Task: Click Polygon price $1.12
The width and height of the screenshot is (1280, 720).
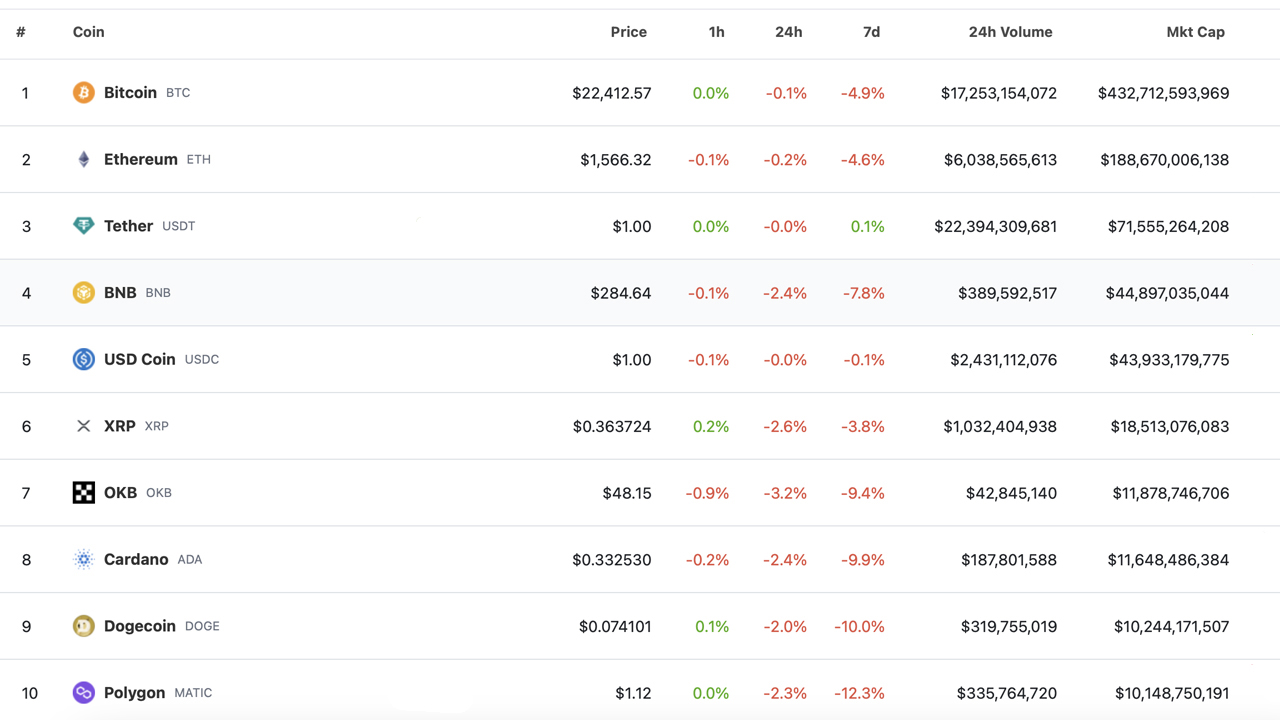Action: [634, 693]
